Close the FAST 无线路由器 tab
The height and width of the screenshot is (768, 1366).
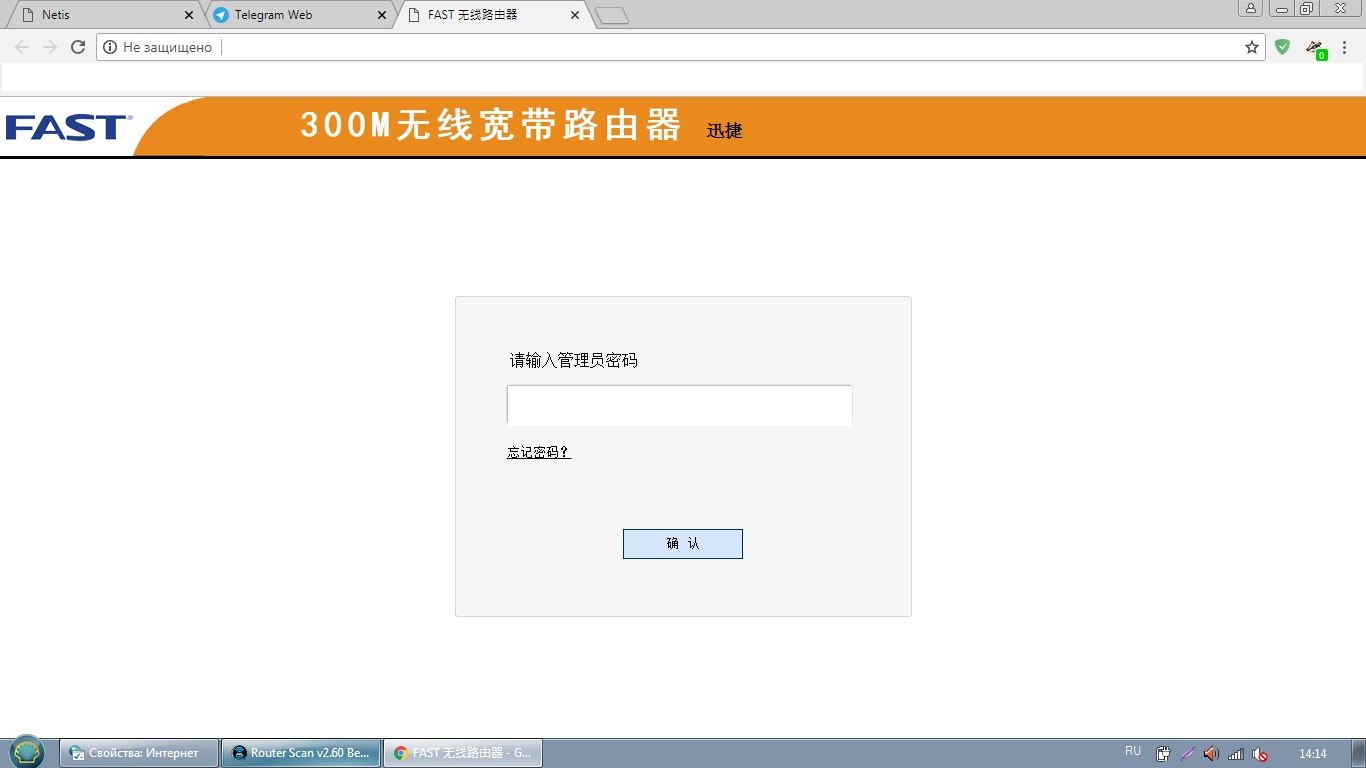[x=574, y=15]
